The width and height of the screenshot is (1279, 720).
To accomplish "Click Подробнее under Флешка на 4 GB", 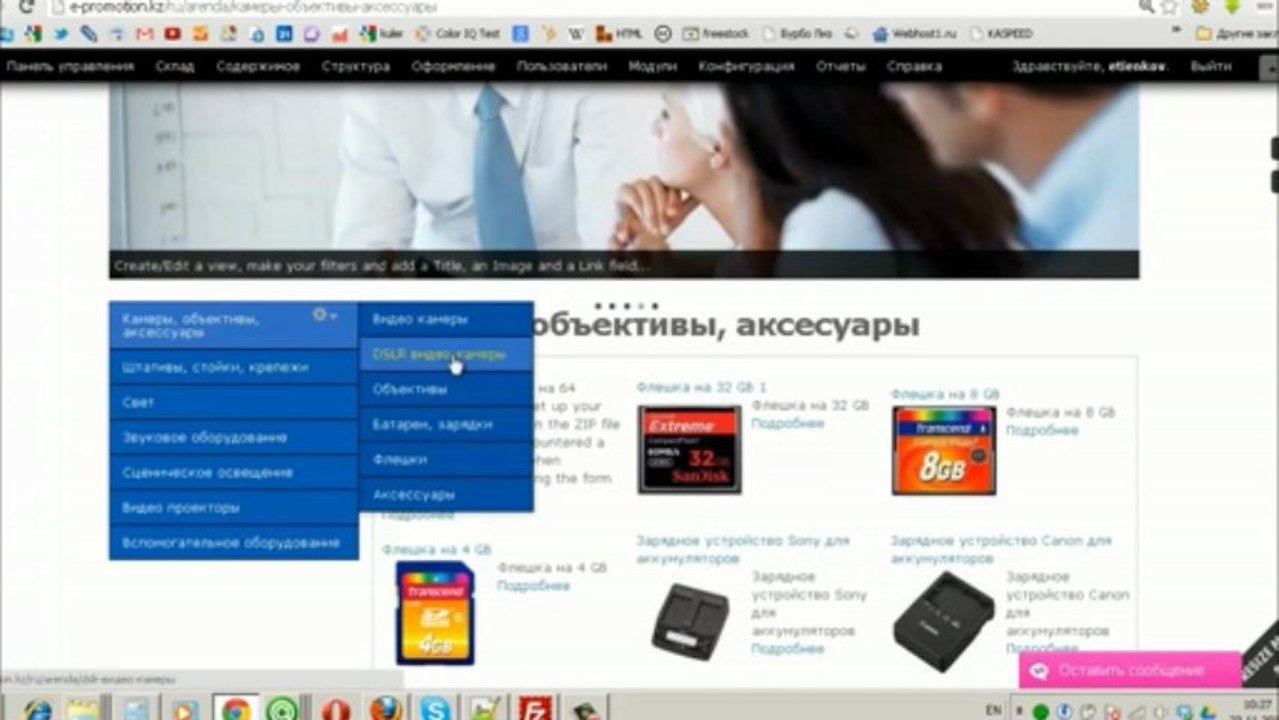I will pyautogui.click(x=533, y=586).
